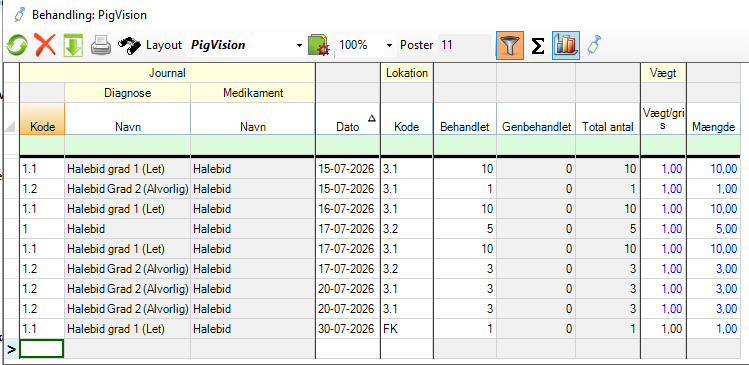Toggle the funnel filter button

click(x=510, y=45)
